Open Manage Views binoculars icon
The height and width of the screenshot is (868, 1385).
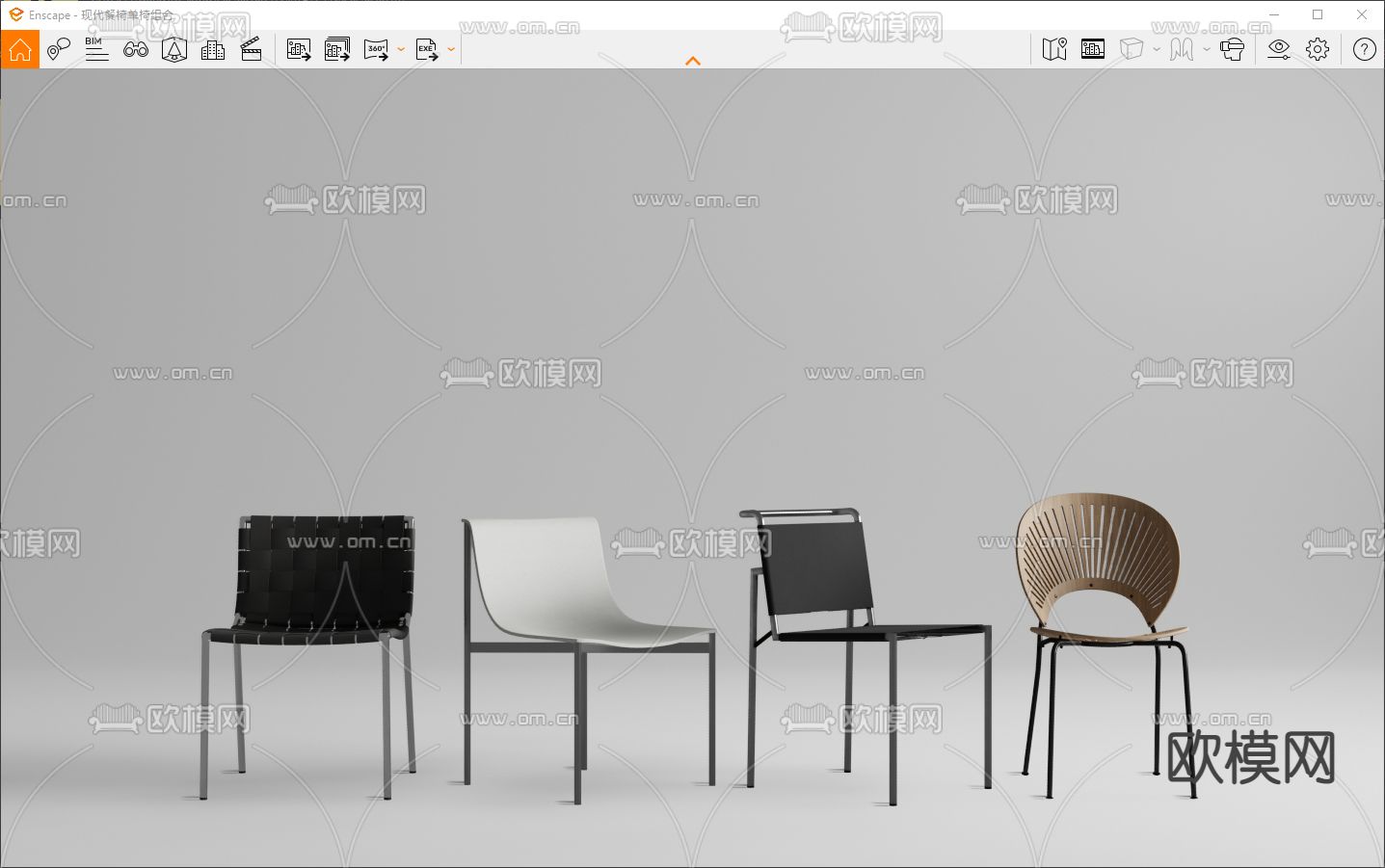click(136, 49)
